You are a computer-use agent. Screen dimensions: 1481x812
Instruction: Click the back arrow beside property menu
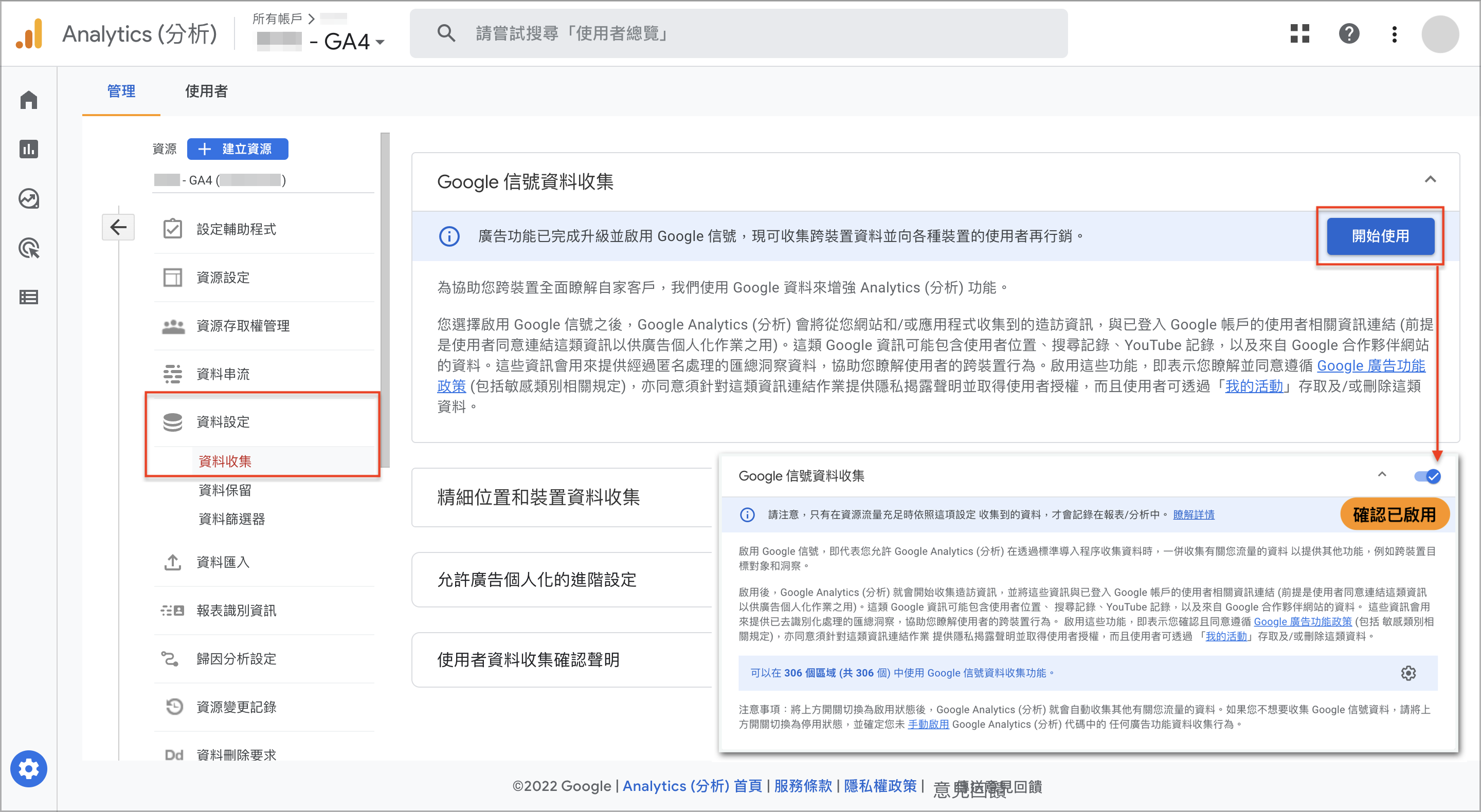pos(118,227)
